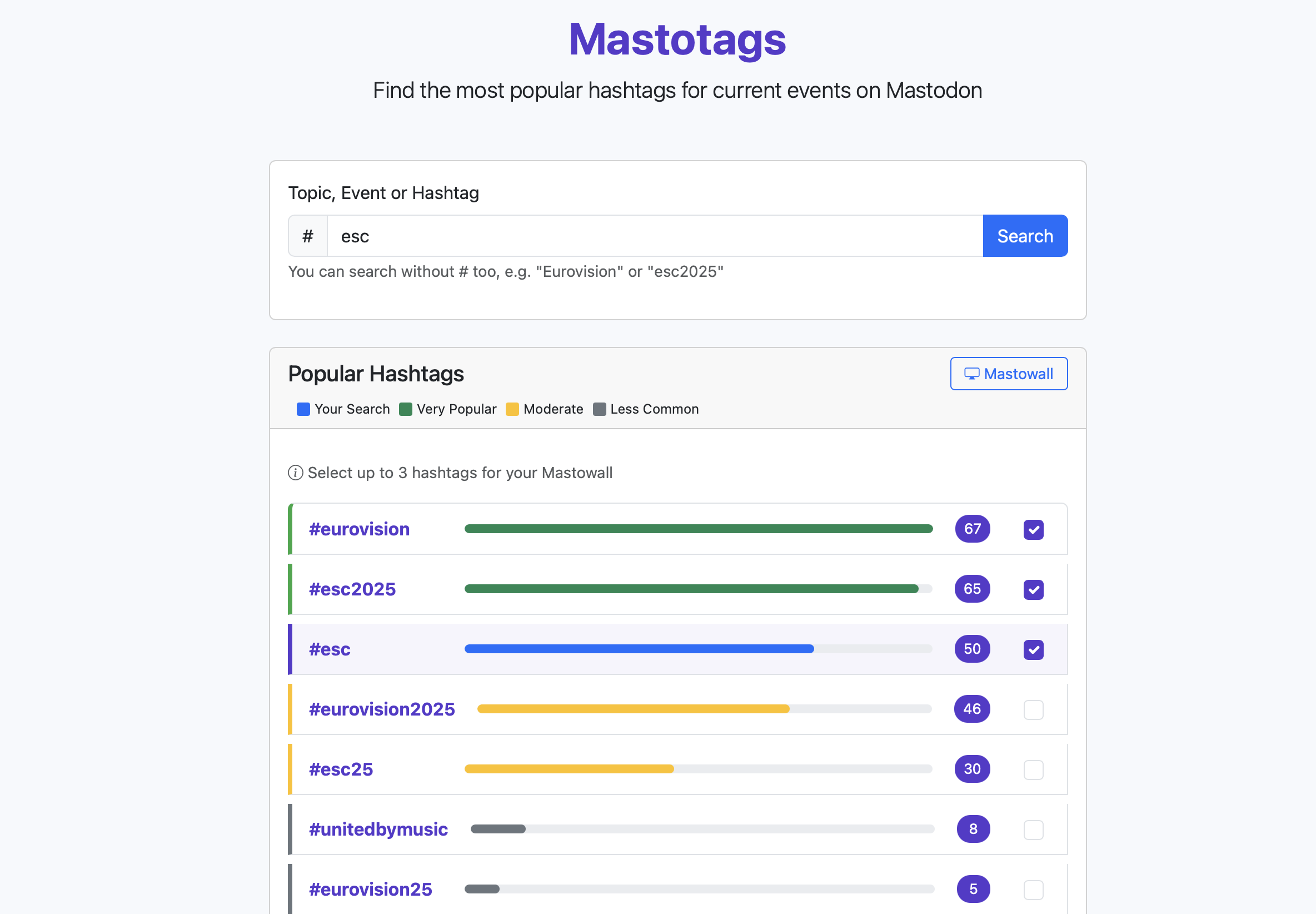Click the # prefix symbol in search box
Viewport: 1316px width, 914px height.
[308, 236]
